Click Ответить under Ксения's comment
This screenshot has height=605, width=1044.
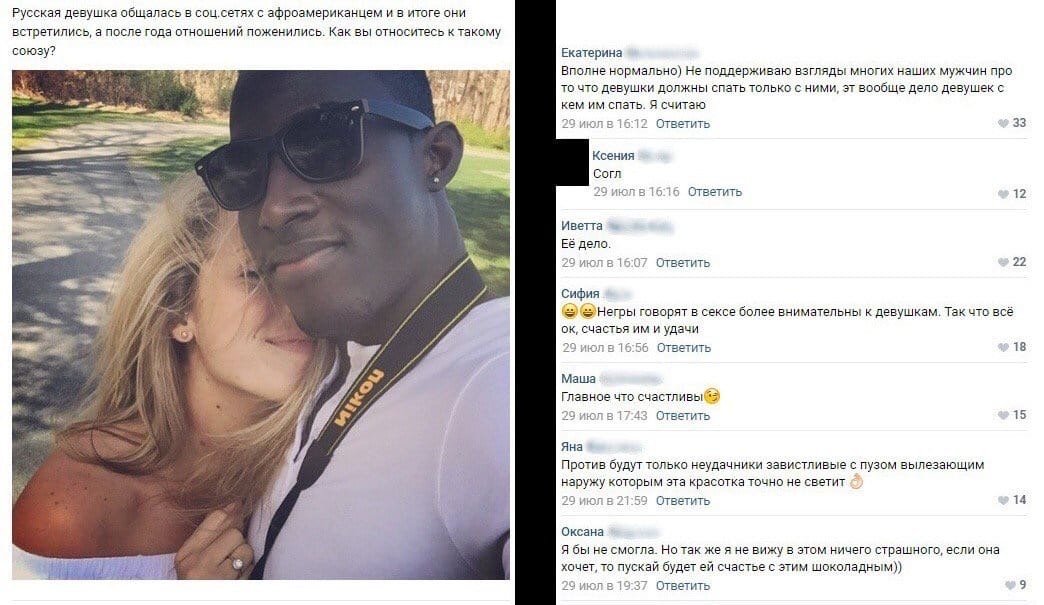[x=714, y=192]
